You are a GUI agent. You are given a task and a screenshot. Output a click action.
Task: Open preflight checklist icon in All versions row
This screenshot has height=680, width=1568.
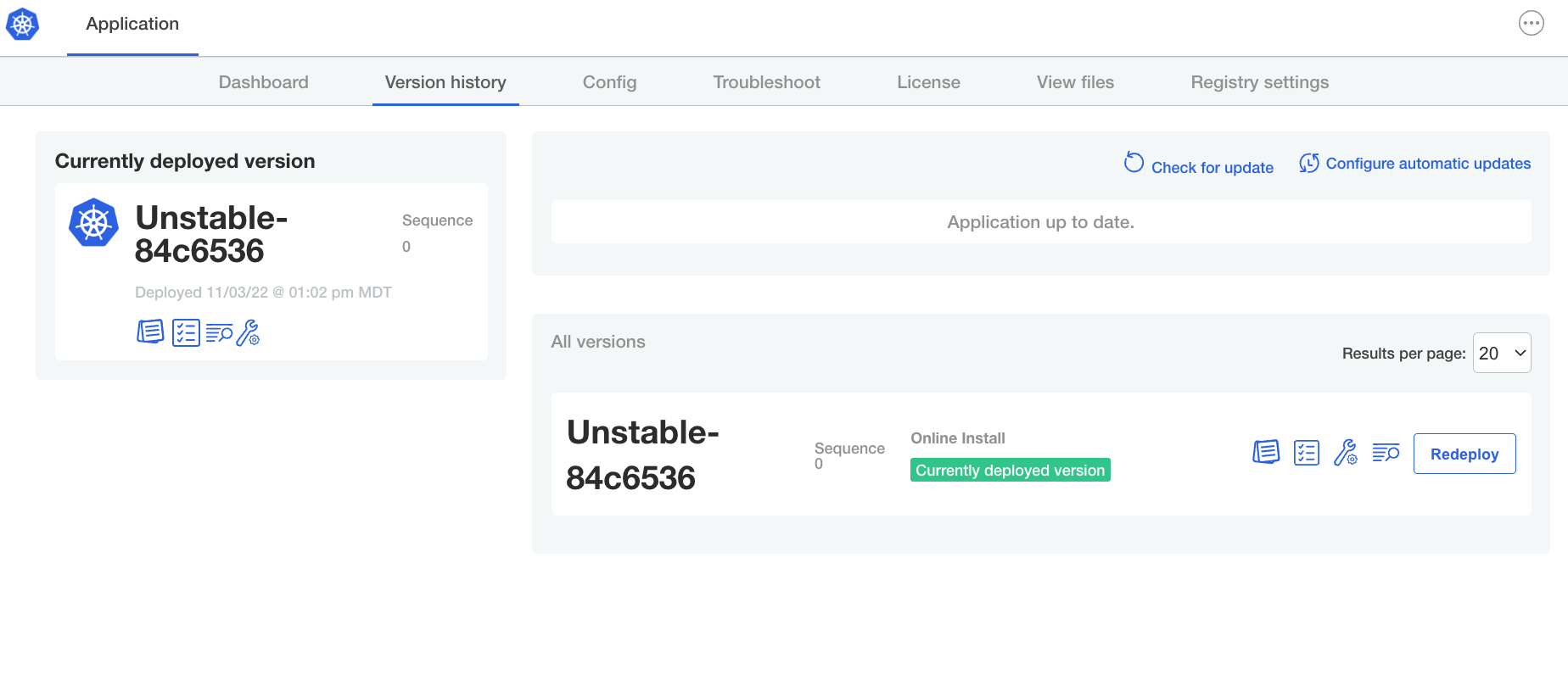(x=1306, y=453)
